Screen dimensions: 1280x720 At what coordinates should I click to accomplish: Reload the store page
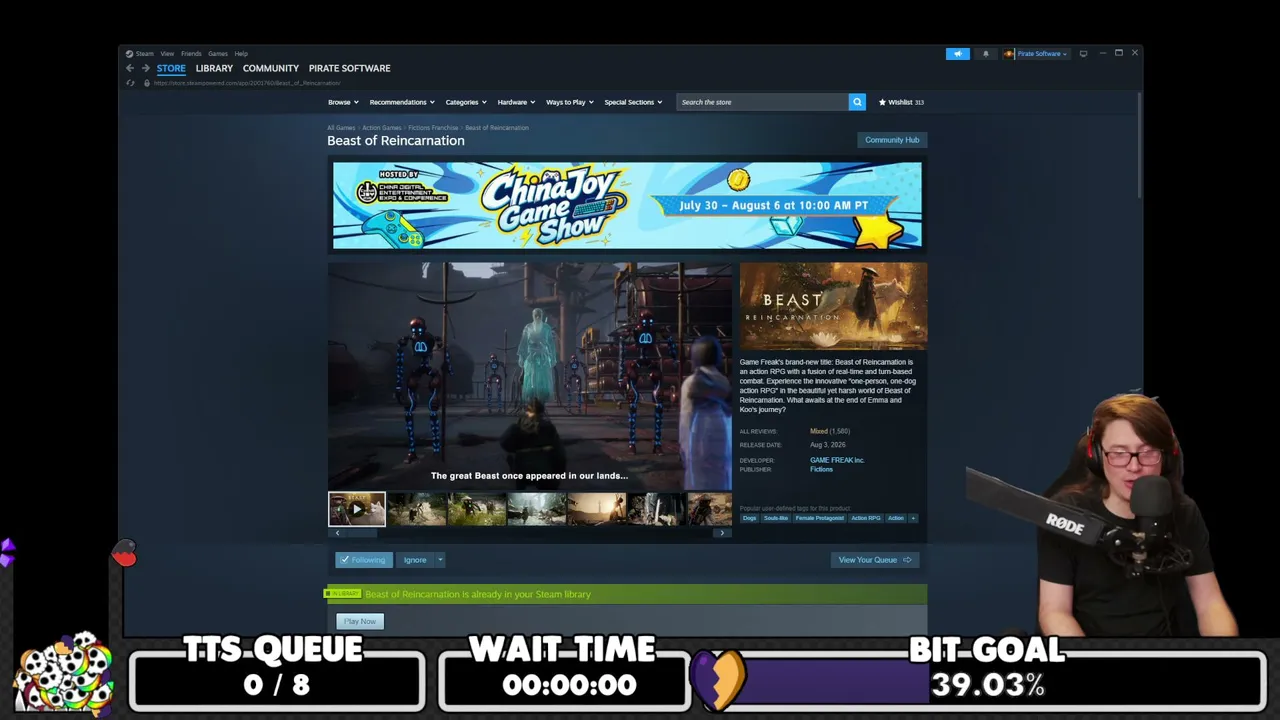coord(130,83)
